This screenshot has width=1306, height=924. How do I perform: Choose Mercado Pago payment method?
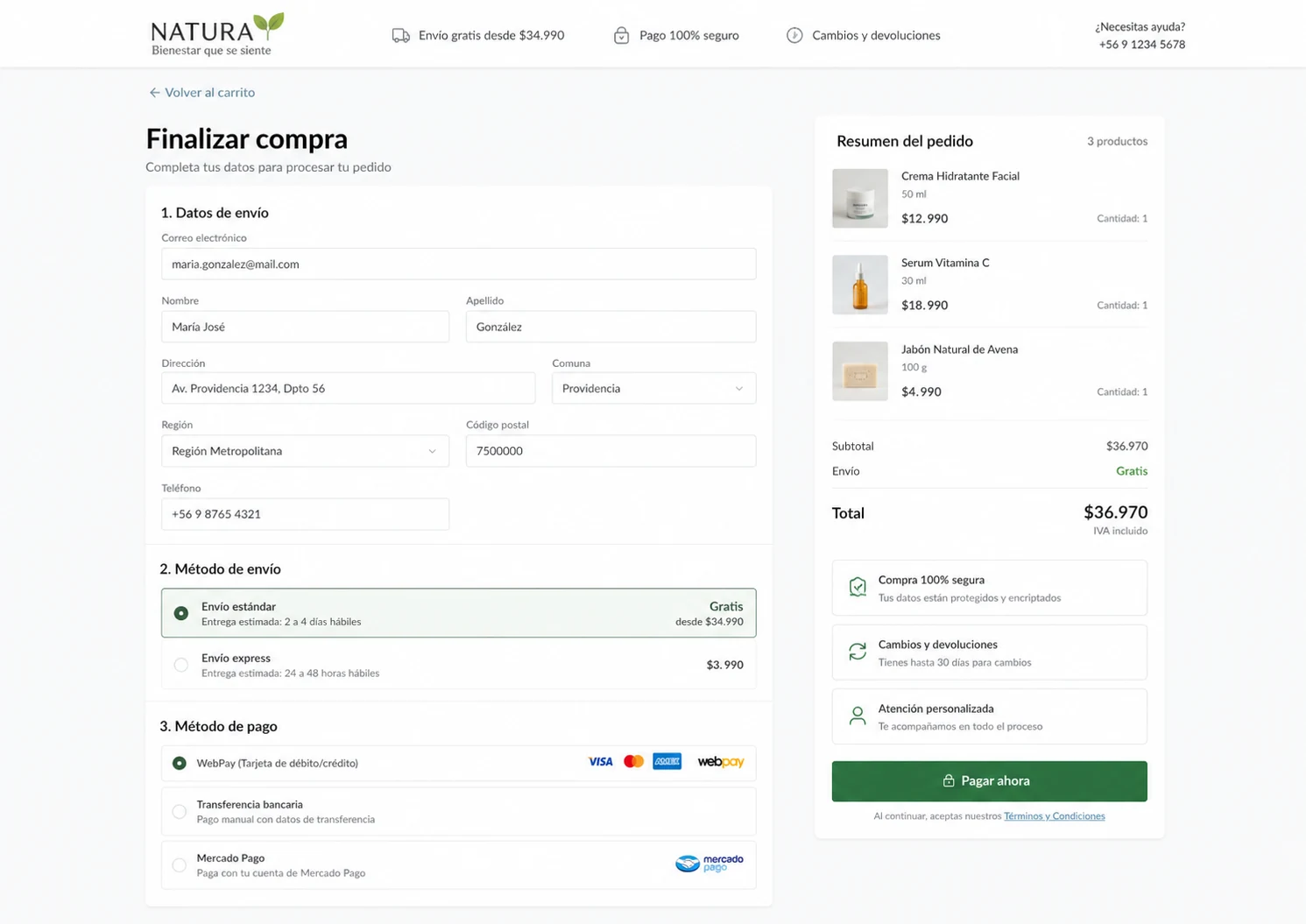tap(458, 864)
